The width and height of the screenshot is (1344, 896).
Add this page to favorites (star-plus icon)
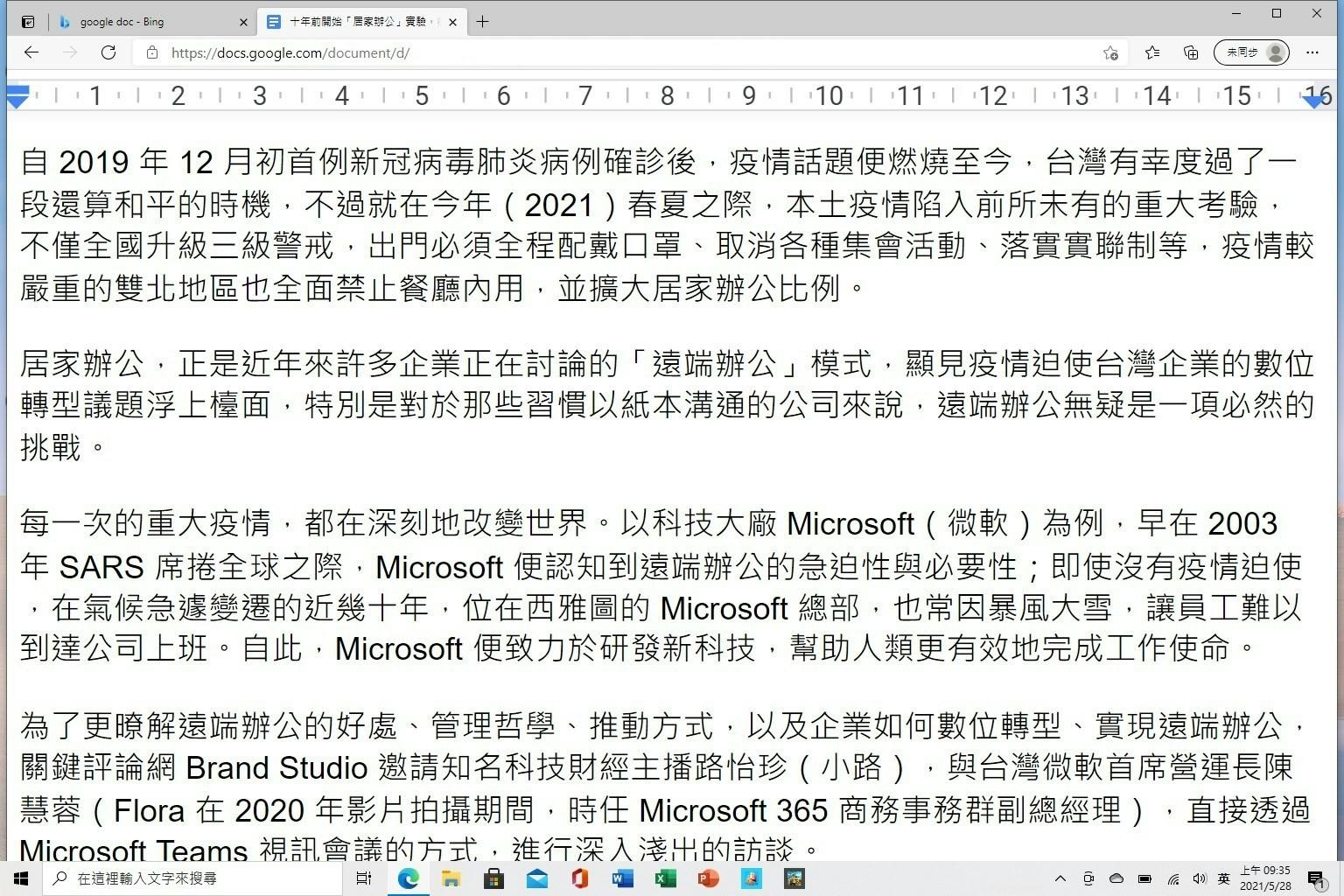pos(1110,52)
